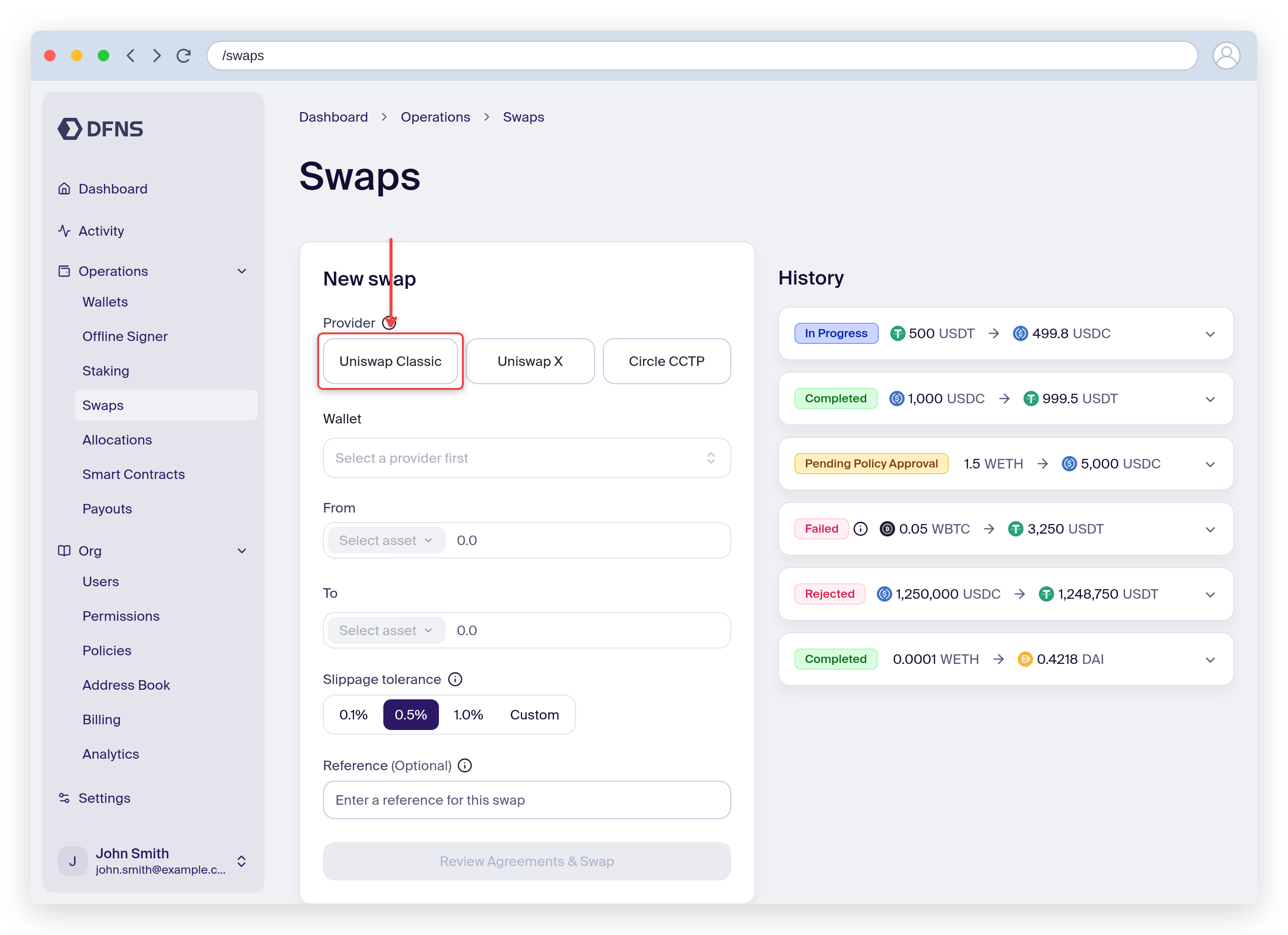
Task: Open John Smith account switcher
Action: pyautogui.click(x=153, y=861)
